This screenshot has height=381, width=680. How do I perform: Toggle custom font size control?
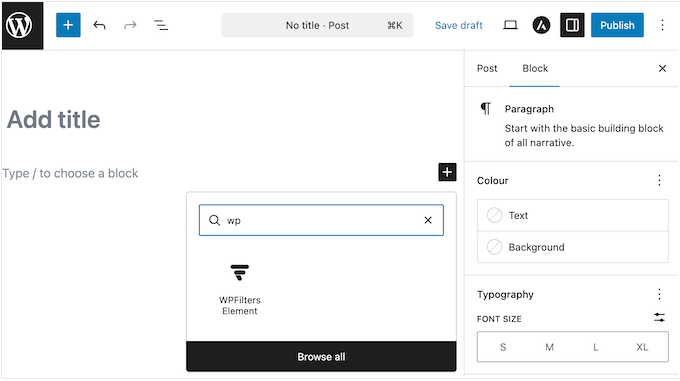click(659, 318)
